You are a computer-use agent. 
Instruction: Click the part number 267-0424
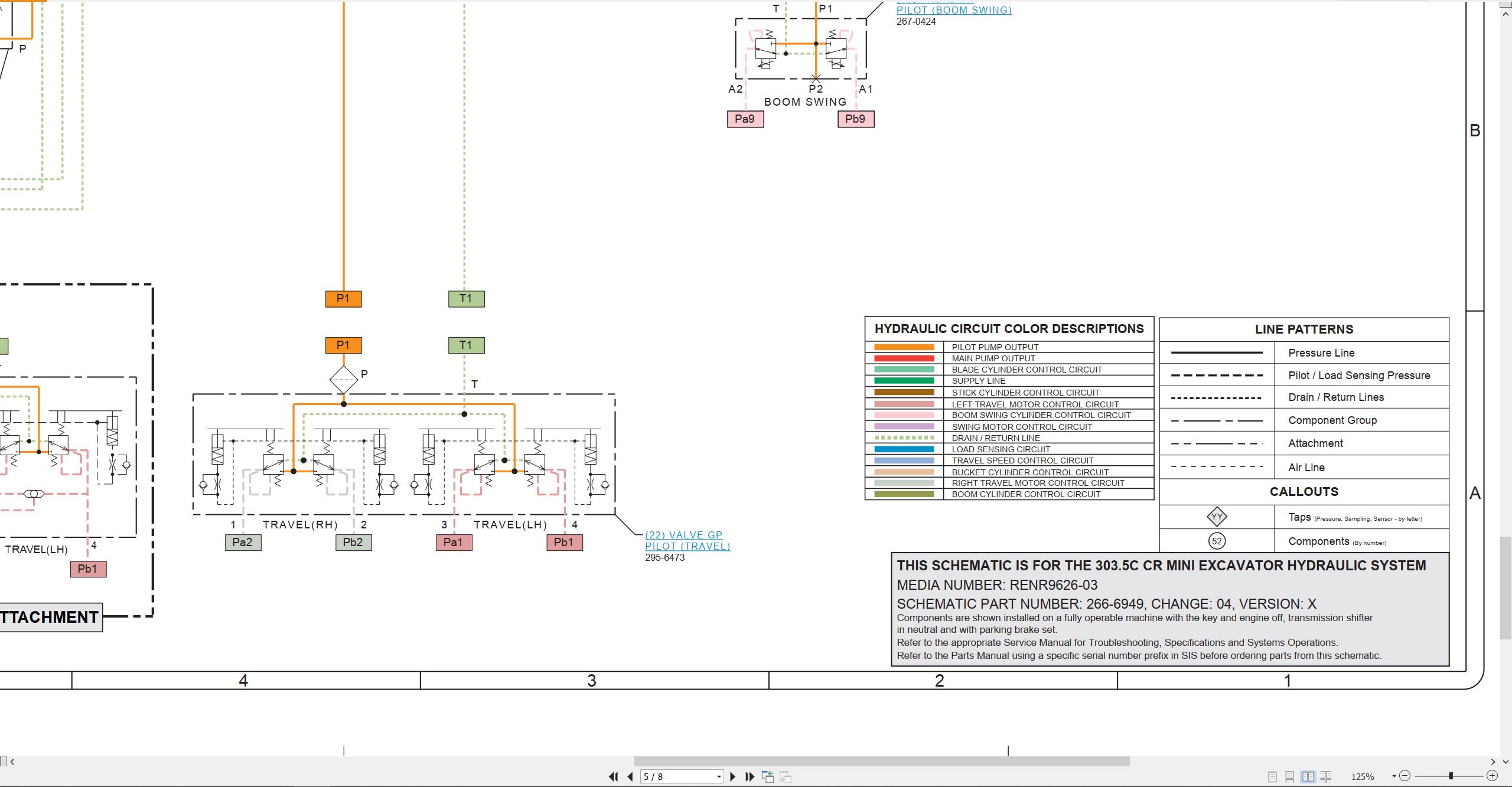[916, 21]
